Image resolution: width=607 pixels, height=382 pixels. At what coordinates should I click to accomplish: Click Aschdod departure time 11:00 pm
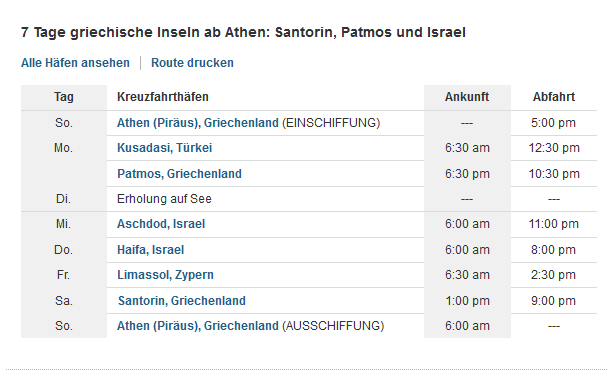click(x=554, y=224)
